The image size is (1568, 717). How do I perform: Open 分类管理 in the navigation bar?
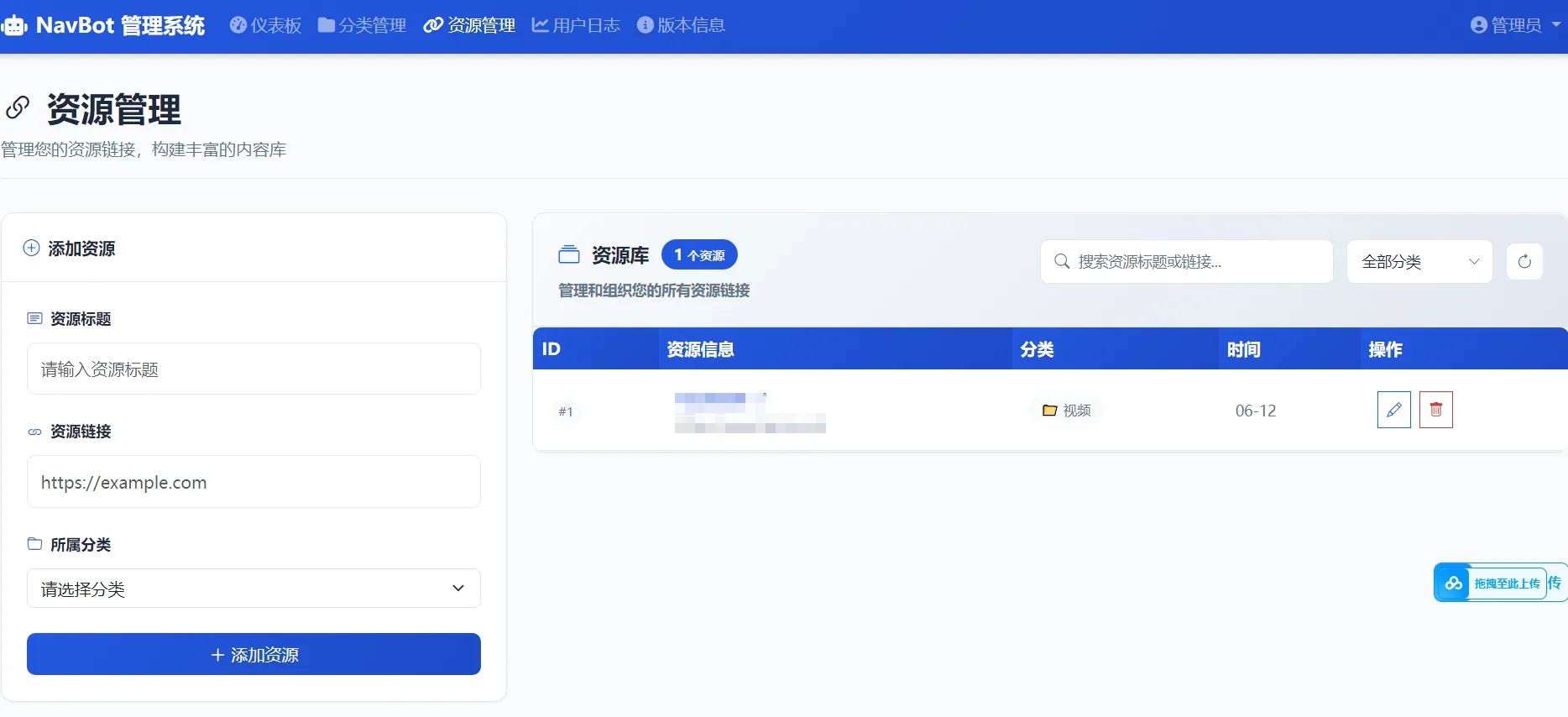[x=362, y=25]
